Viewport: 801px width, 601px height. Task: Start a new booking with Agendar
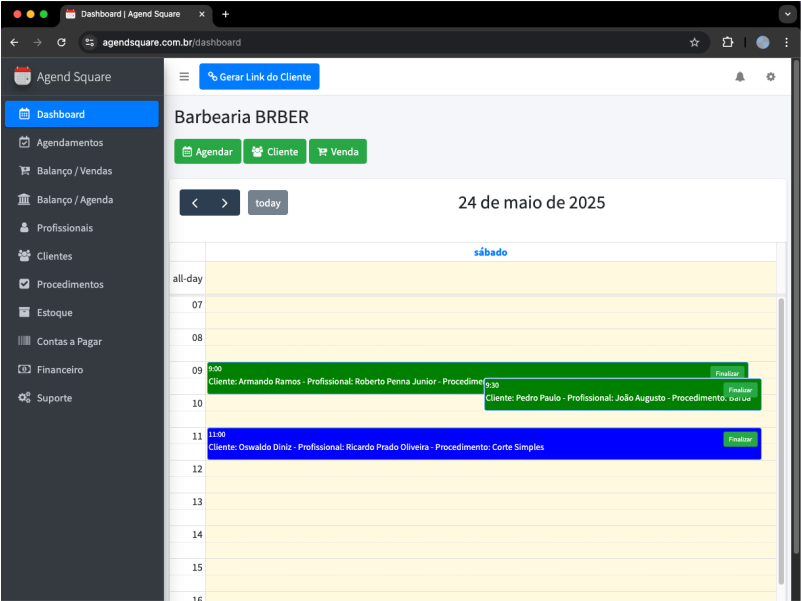click(207, 151)
